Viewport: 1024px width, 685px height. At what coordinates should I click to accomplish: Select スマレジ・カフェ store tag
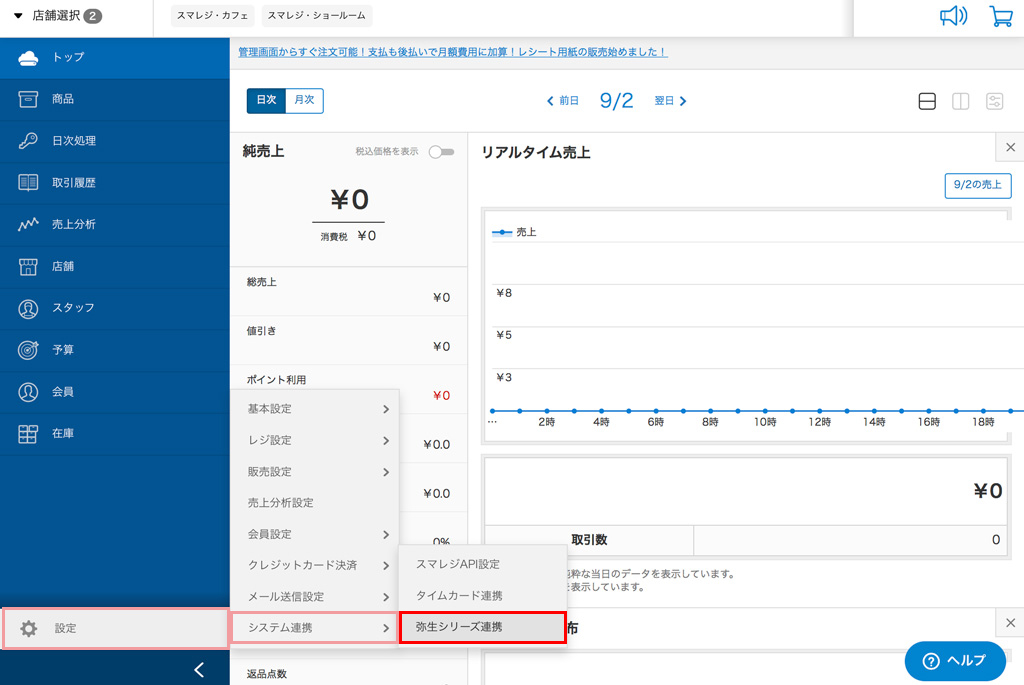click(212, 16)
